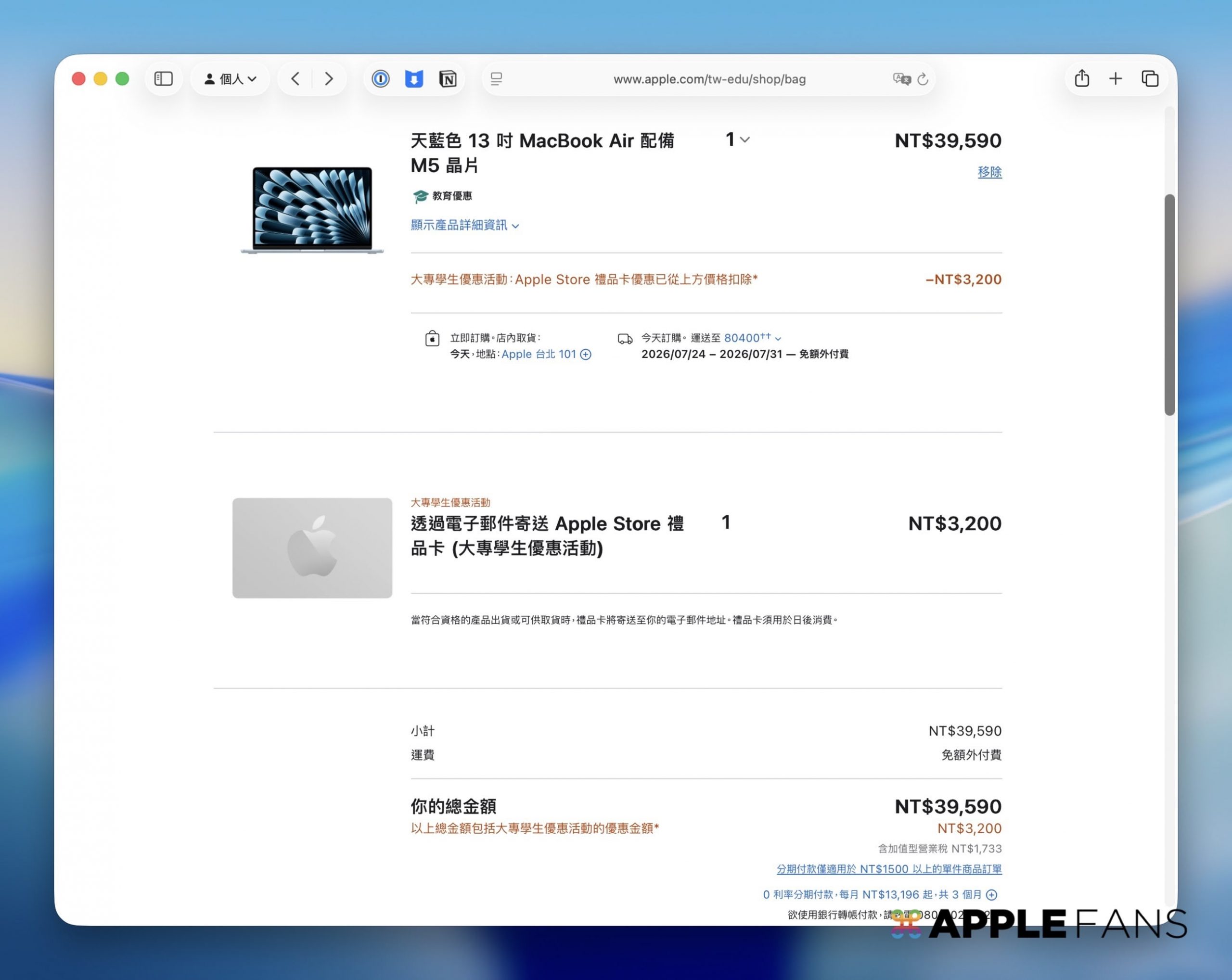Open 0 利率分期付款 installment details link
The image size is (1232, 980).
[880, 895]
